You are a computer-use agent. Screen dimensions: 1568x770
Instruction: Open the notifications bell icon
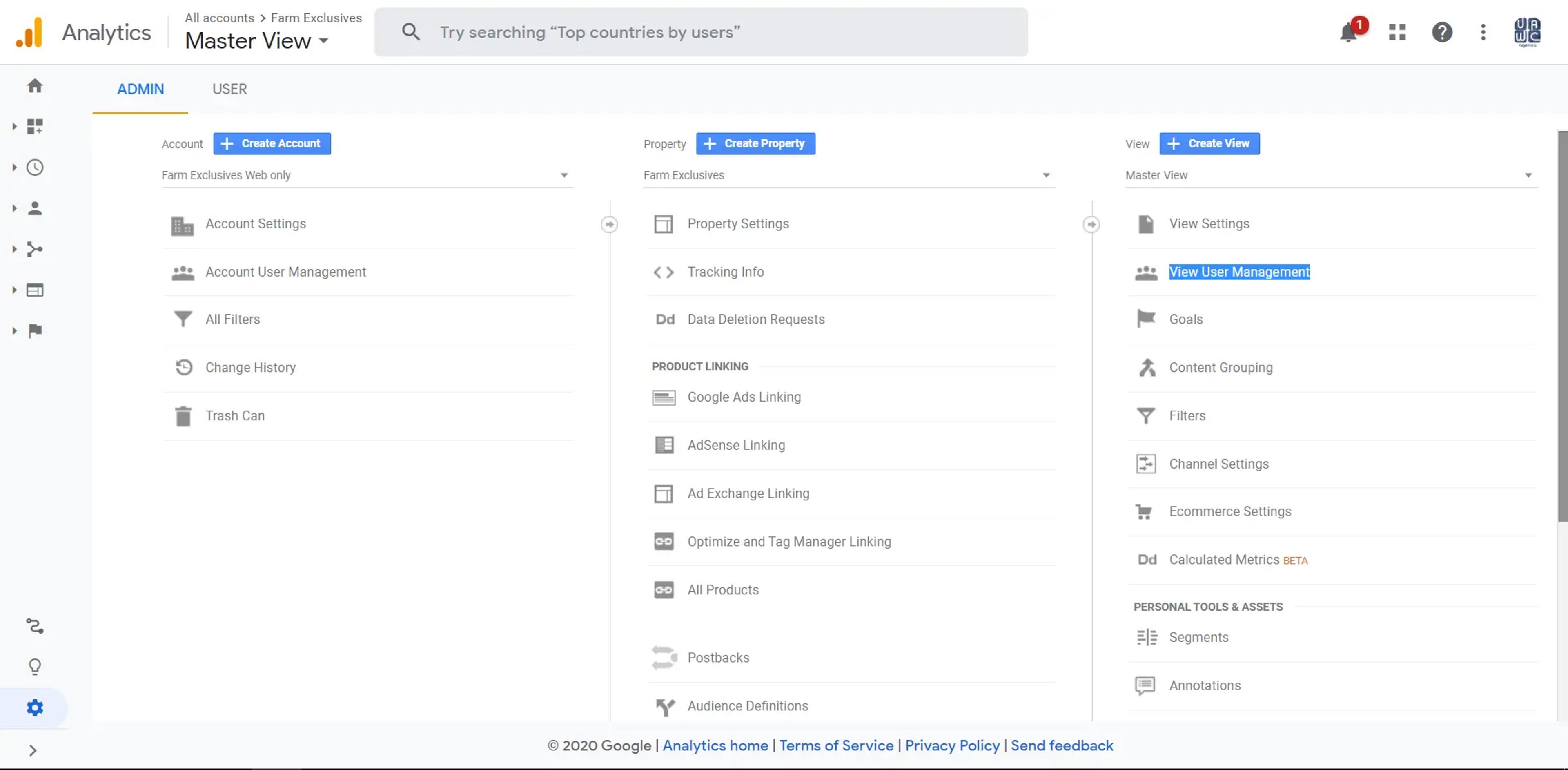[1349, 31]
